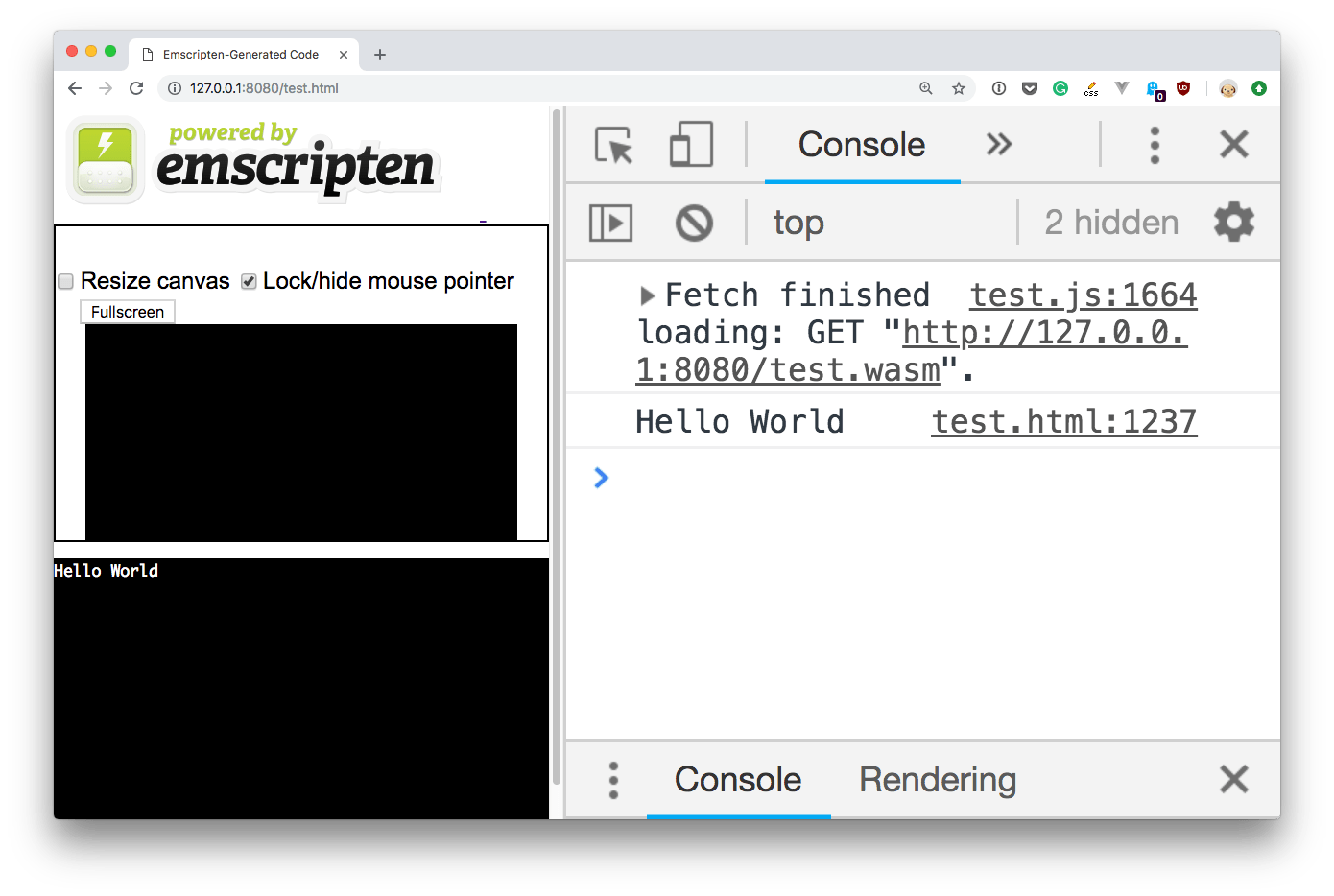
Task: Open DevTools settings gear
Action: pyautogui.click(x=1233, y=222)
